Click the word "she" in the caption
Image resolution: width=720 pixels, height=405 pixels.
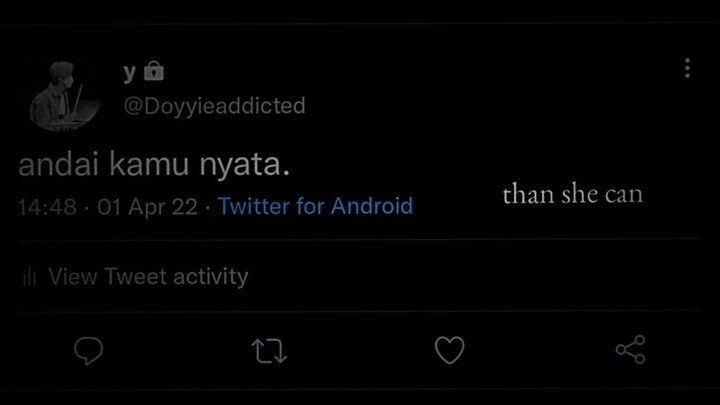[x=579, y=194]
